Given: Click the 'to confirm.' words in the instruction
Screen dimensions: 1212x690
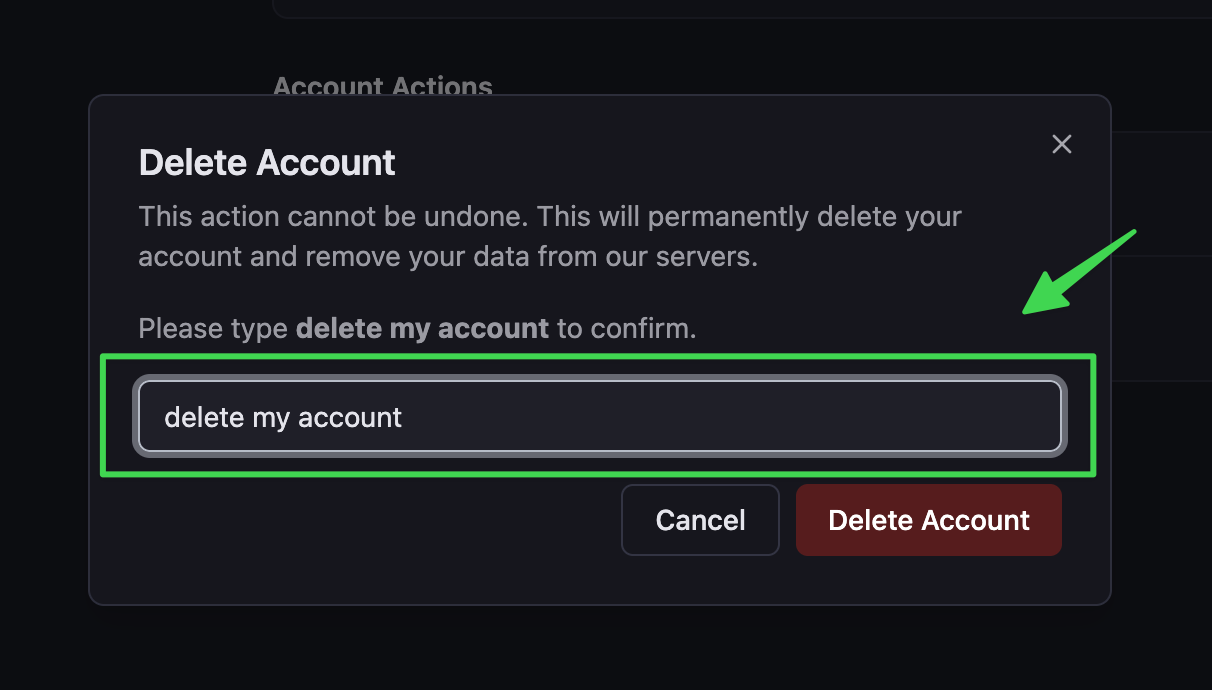Looking at the screenshot, I should [627, 328].
